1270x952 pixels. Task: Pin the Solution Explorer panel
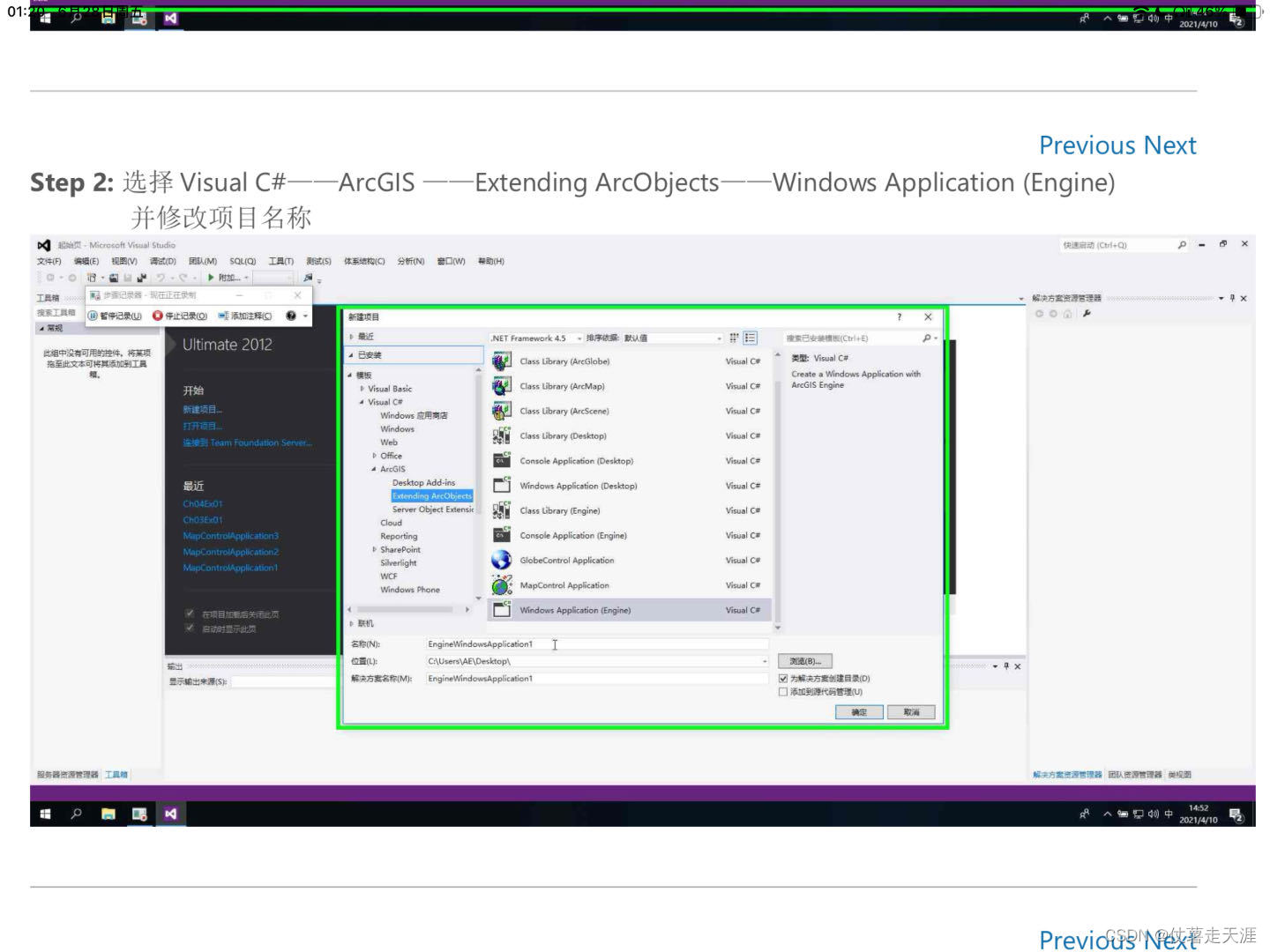coord(1232,298)
